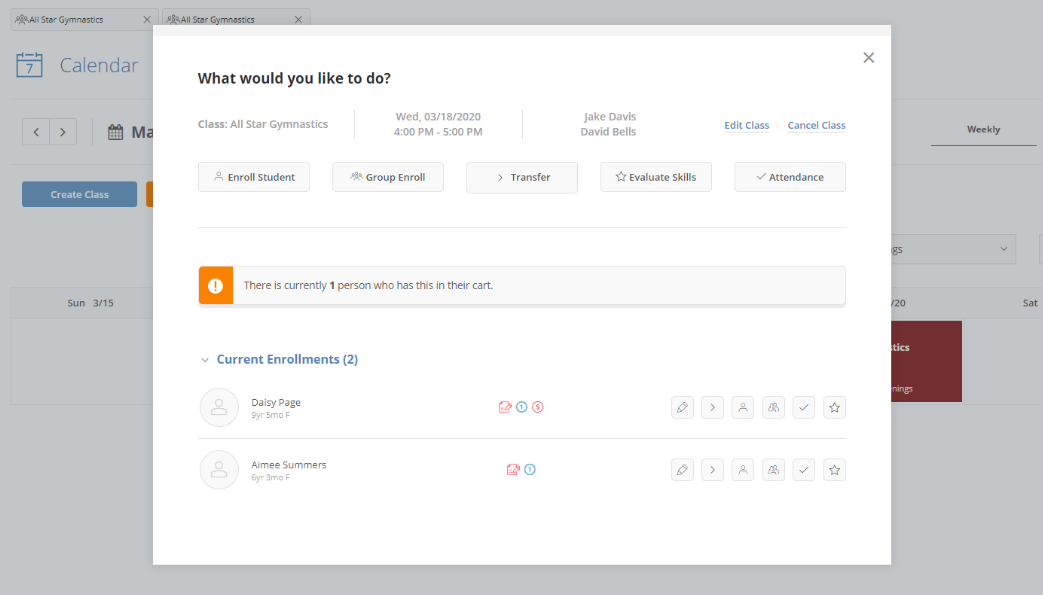Close the second All Star Gymnastics tab
Screen dimensions: 1043x595
tap(298, 19)
